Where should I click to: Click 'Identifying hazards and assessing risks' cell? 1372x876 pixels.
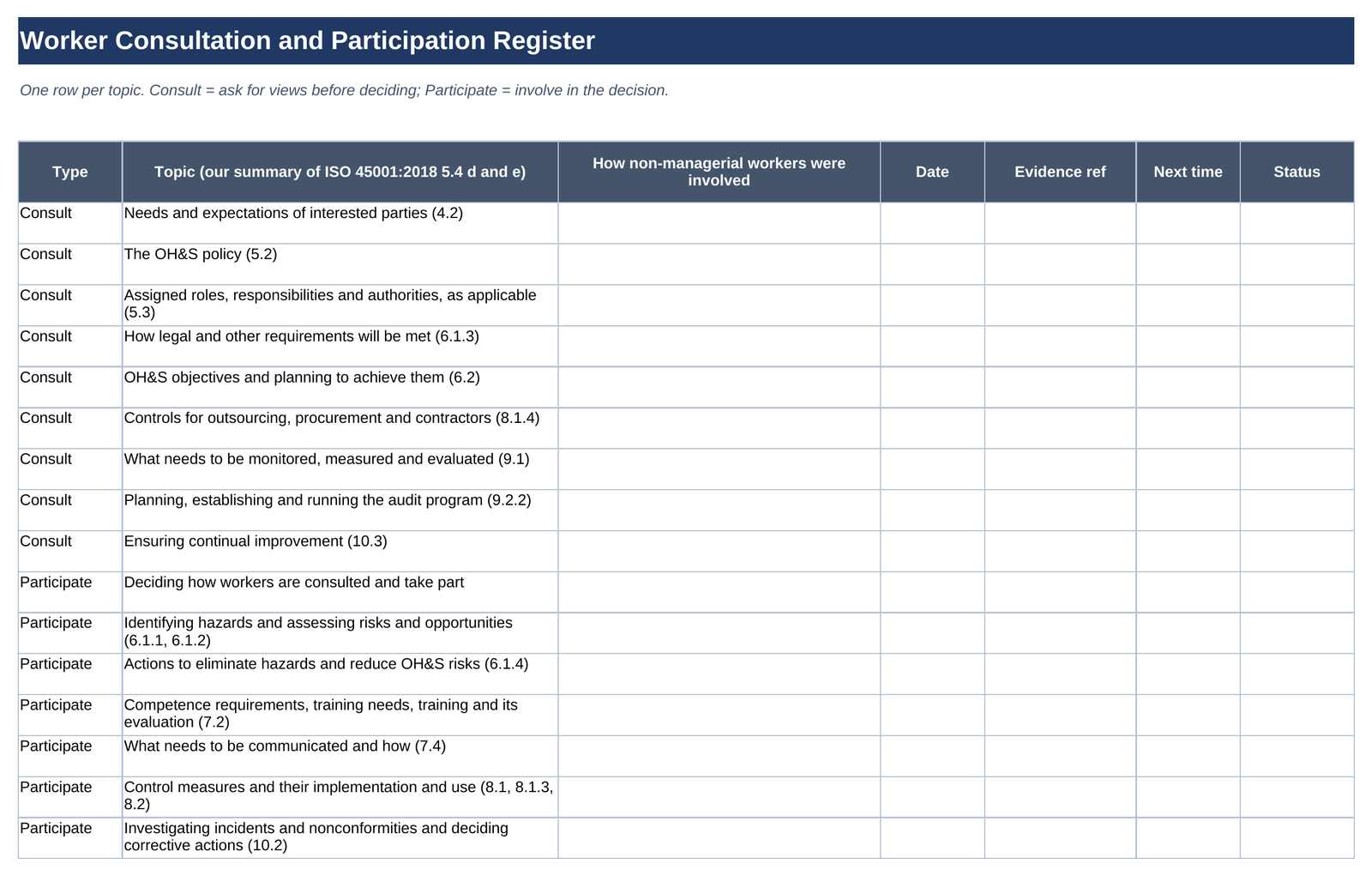pos(340,633)
